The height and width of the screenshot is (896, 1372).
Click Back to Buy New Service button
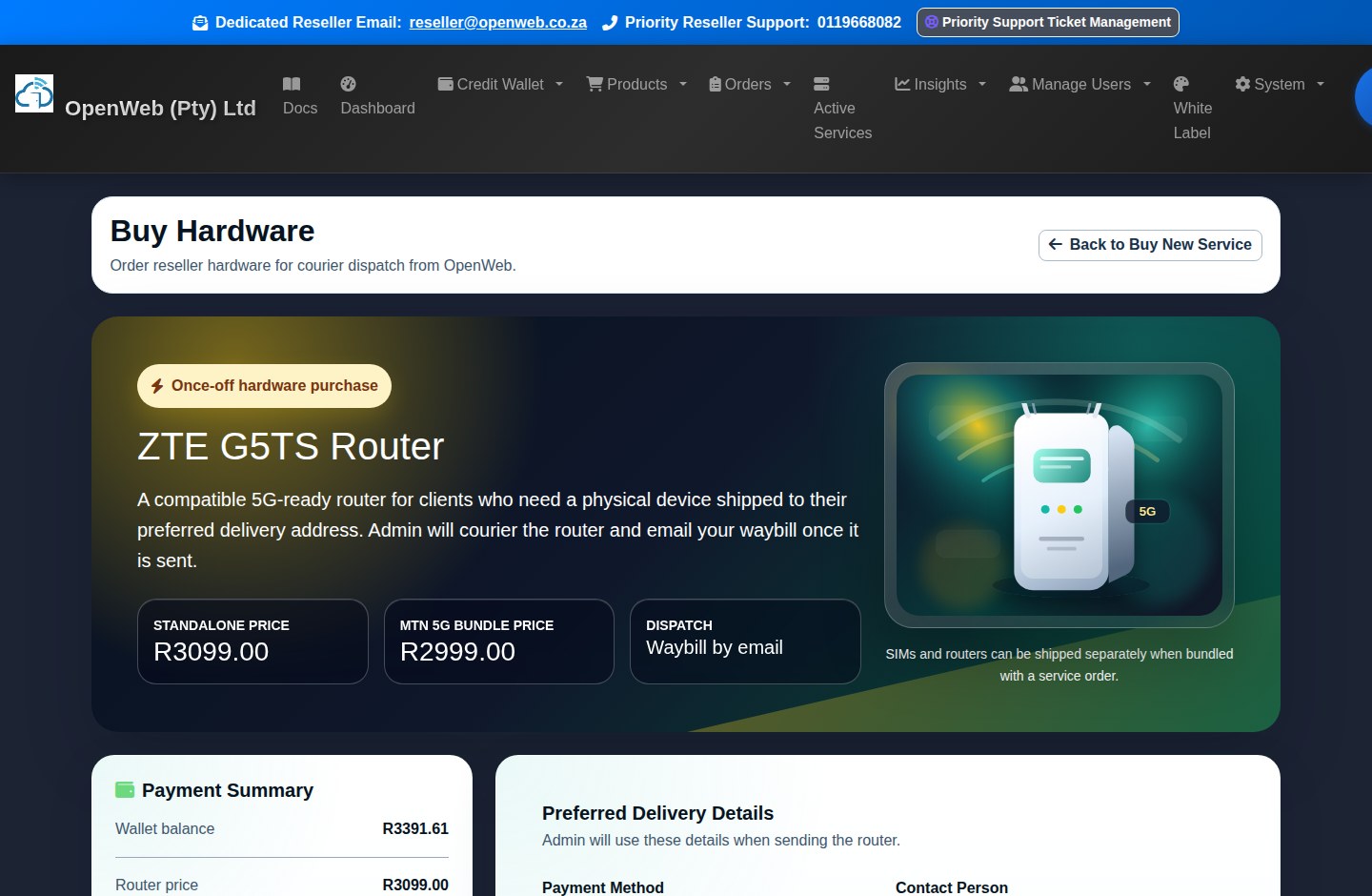coord(1150,245)
